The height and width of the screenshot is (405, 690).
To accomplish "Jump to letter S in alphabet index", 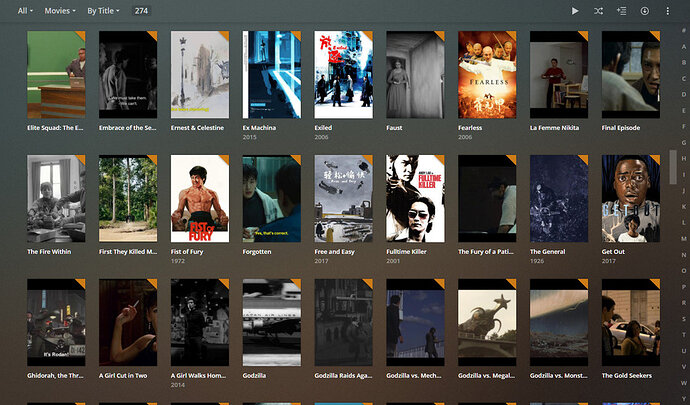I will coord(684,319).
